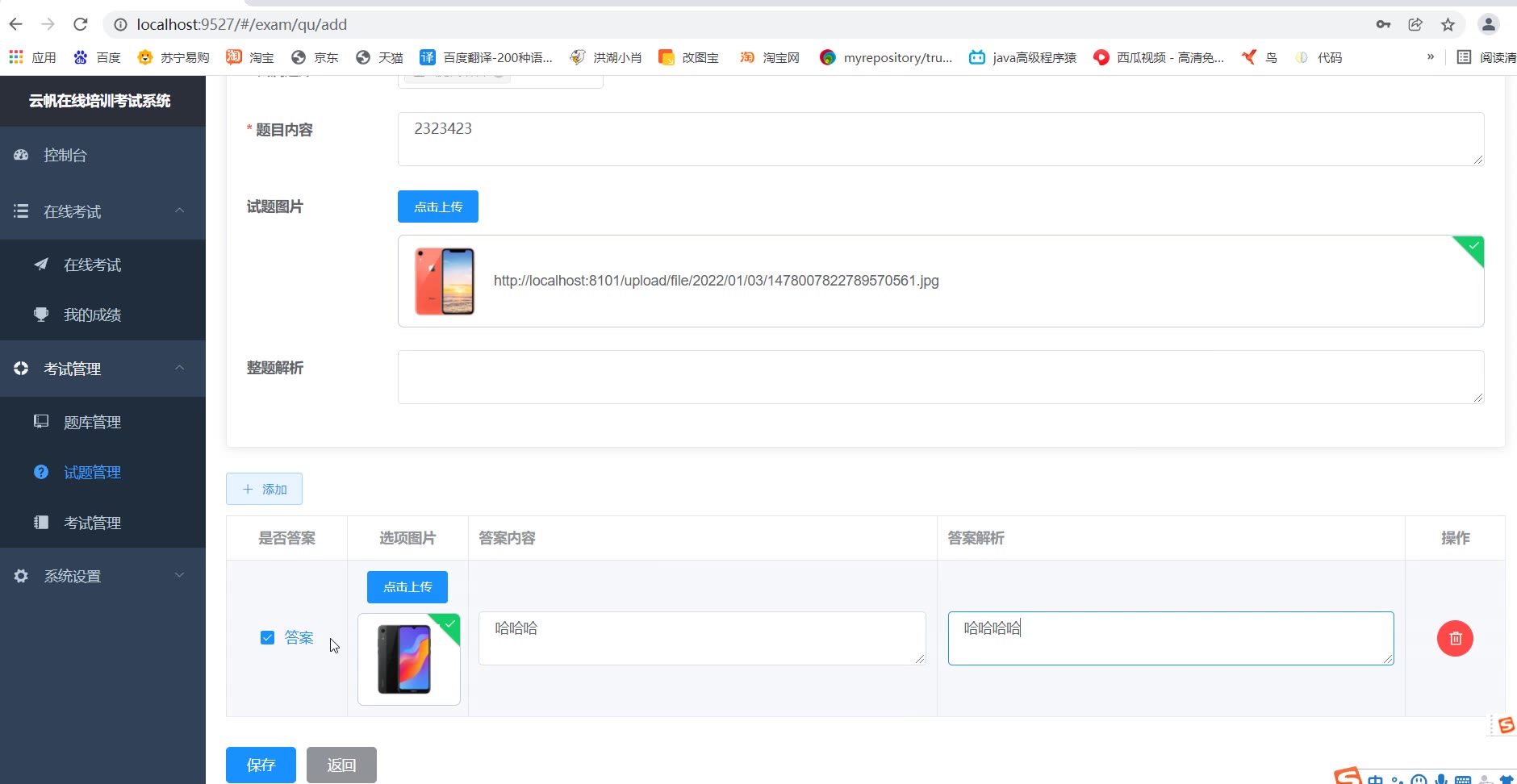Open the 洪湖小肖 bookmark
Screen dimensions: 1517x784
(x=606, y=57)
